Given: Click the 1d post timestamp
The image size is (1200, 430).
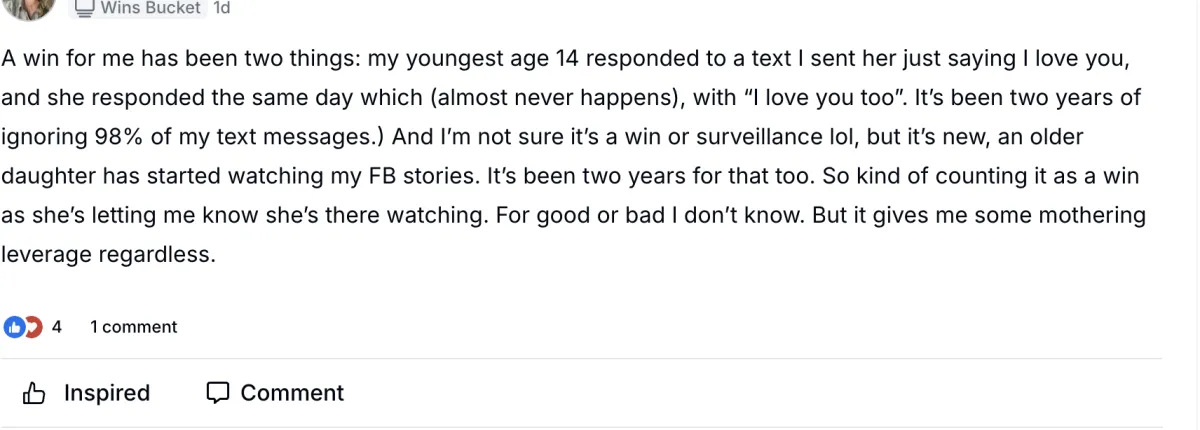Looking at the screenshot, I should pyautogui.click(x=222, y=8).
